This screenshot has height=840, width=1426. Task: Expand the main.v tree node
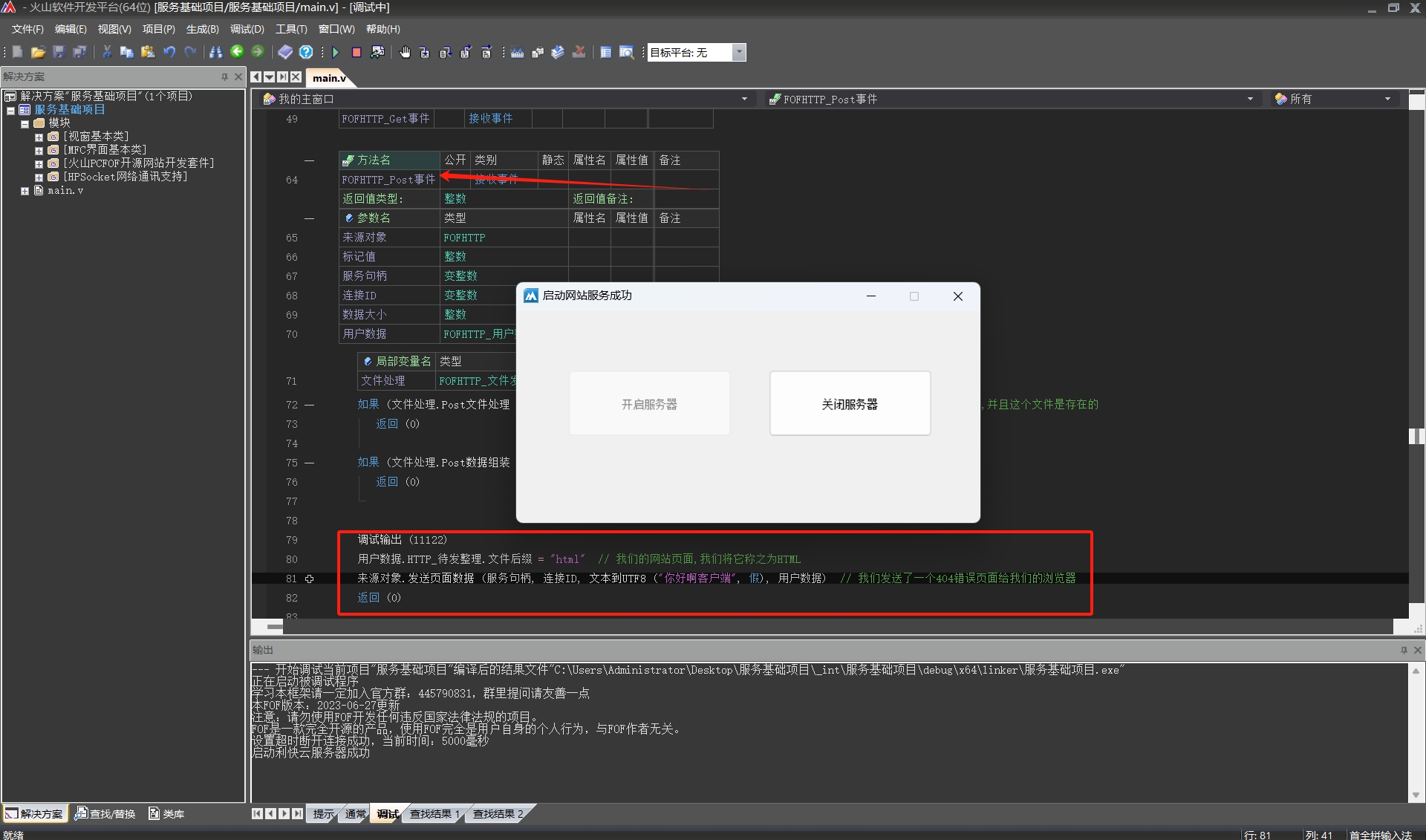click(25, 191)
